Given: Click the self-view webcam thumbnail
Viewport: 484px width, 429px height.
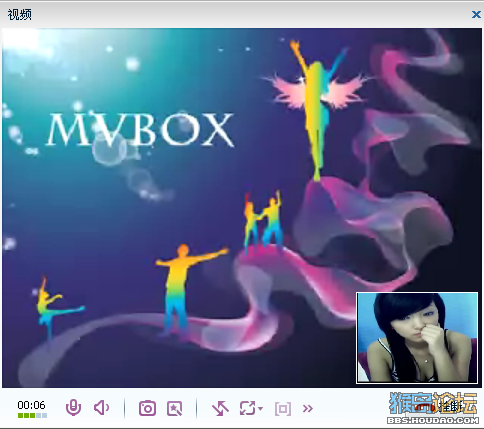Looking at the screenshot, I should point(417,338).
